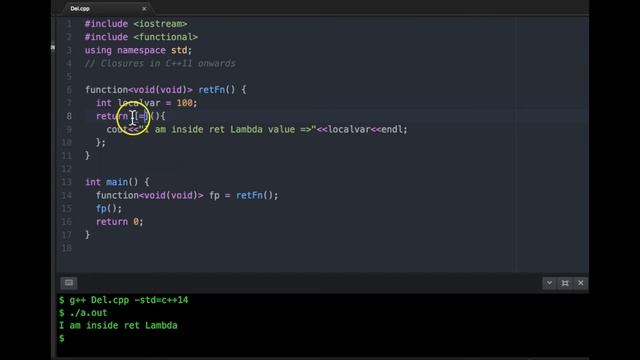Click the last terminal prompt '$'

62,338
